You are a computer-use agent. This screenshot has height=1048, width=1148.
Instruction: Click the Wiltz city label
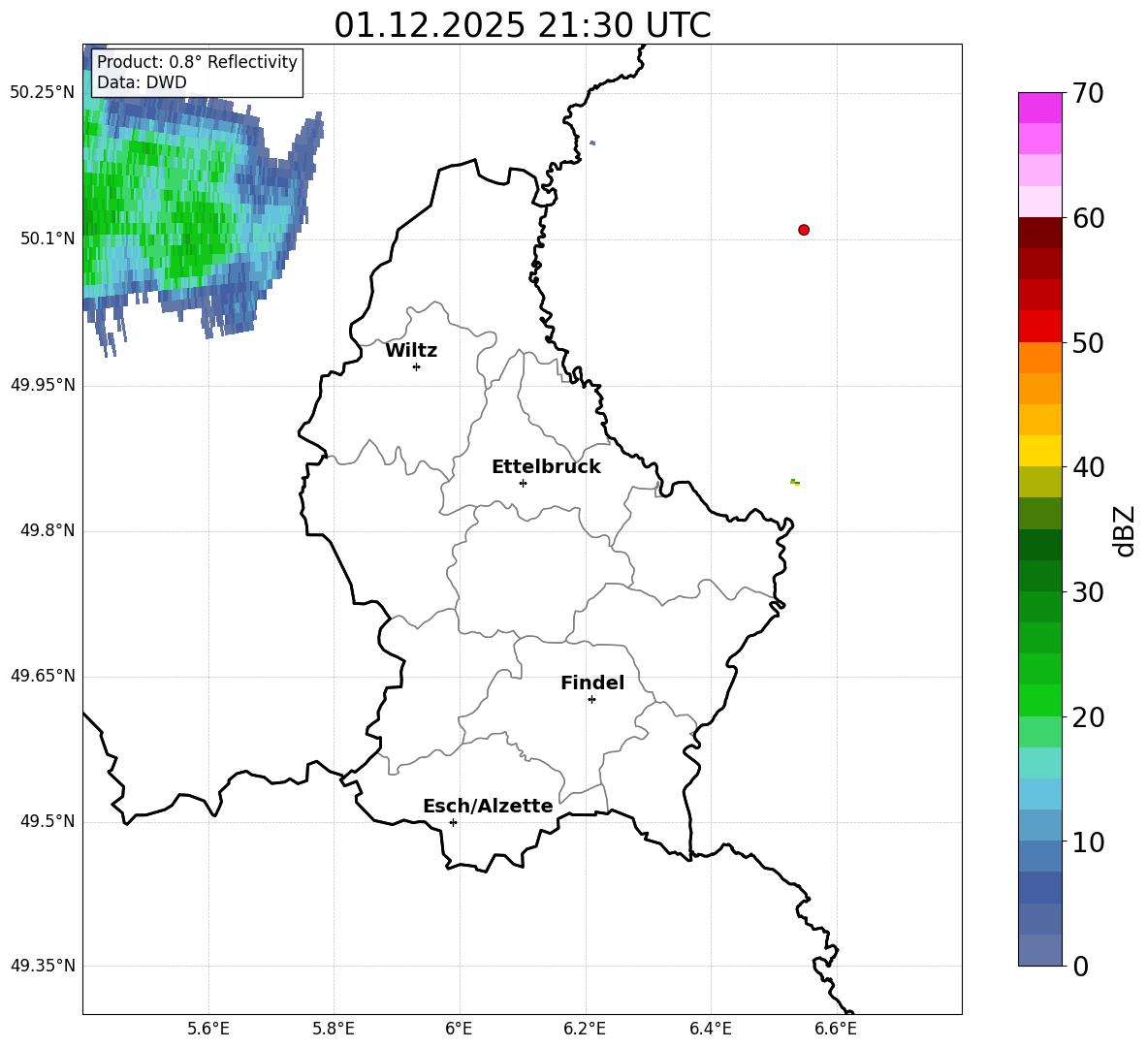(411, 351)
